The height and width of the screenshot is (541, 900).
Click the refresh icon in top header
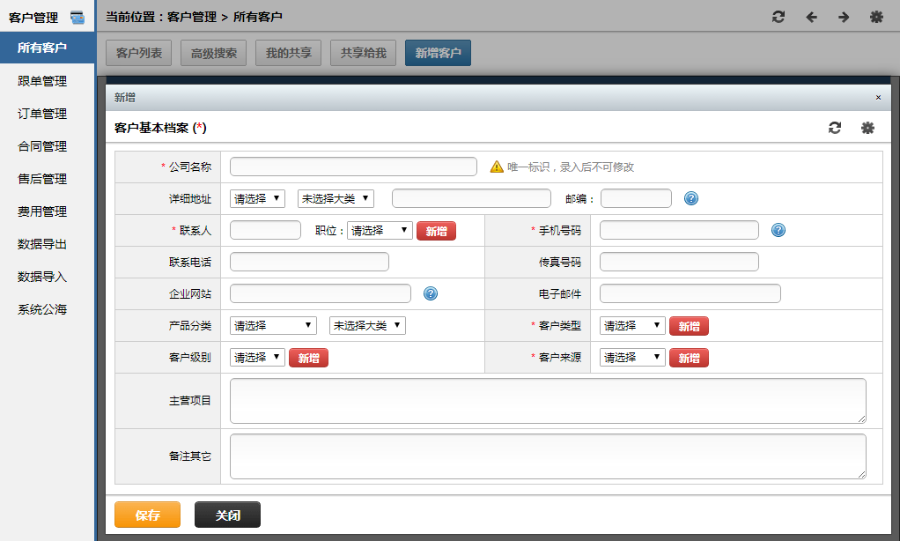(778, 17)
